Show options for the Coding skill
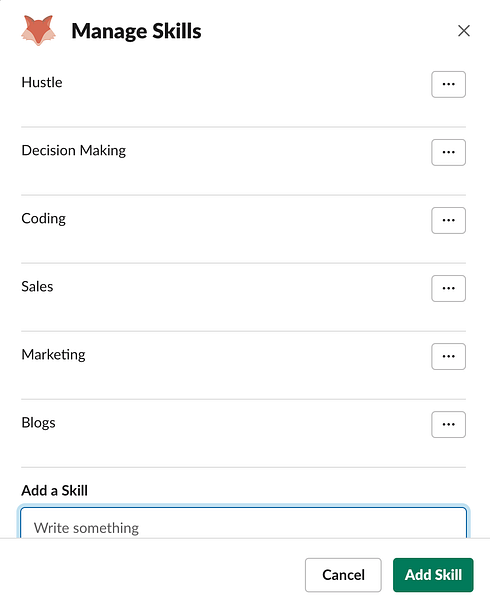This screenshot has height=600, width=490. [x=448, y=220]
